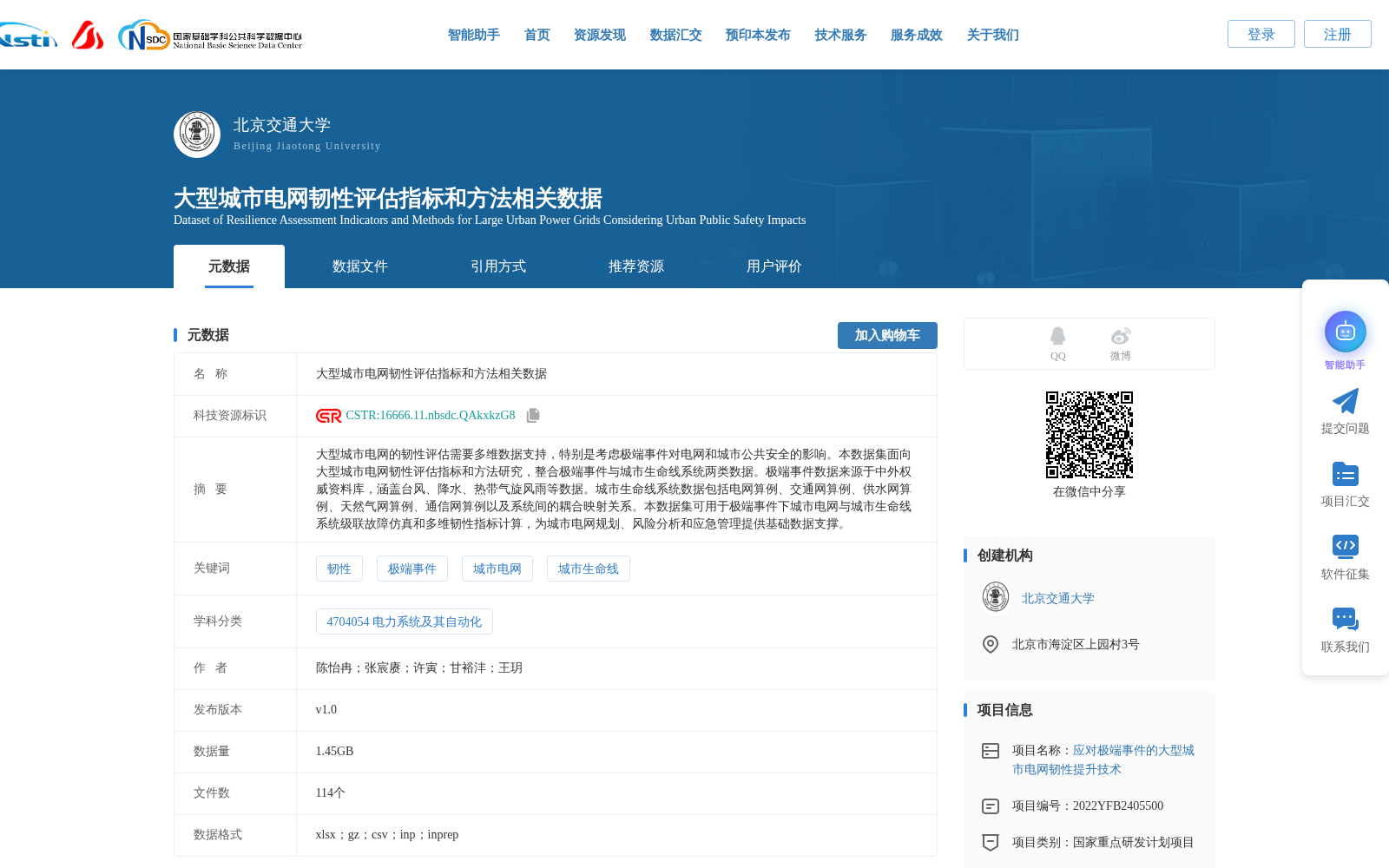Open the 服务成效 menu
The width and height of the screenshot is (1389, 868).
[x=917, y=35]
